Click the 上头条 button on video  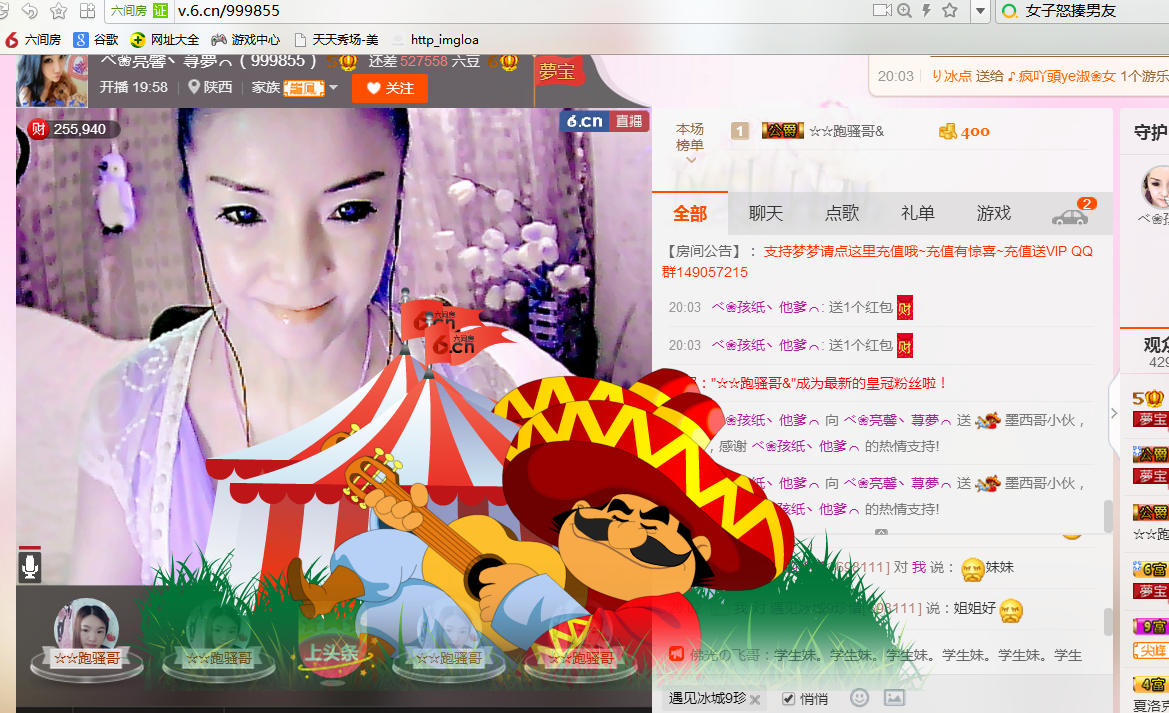coord(333,653)
